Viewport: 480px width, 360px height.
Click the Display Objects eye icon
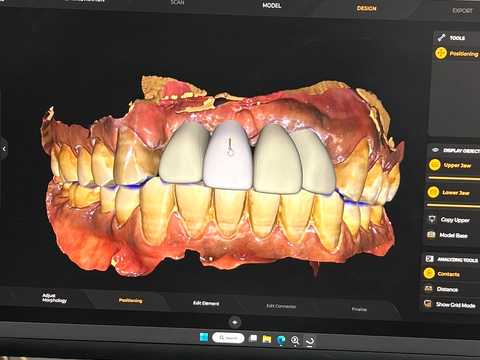435,150
